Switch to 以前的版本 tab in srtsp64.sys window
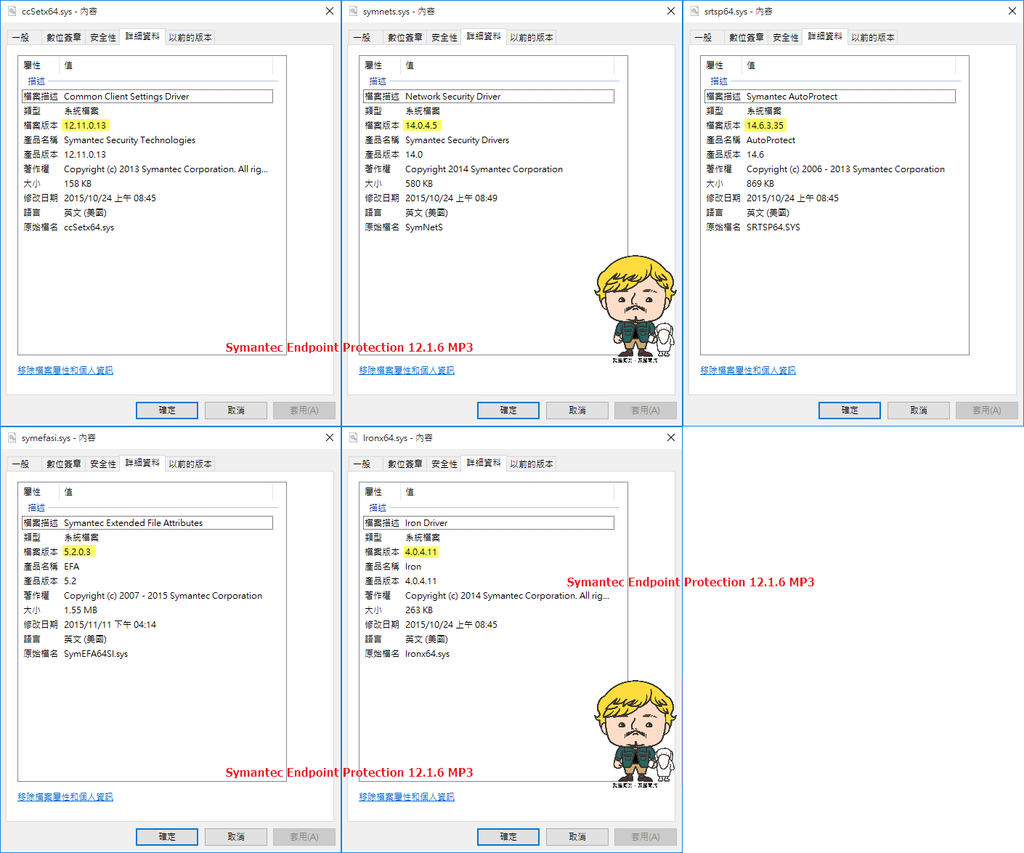This screenshot has width=1024, height=853. pos(873,38)
